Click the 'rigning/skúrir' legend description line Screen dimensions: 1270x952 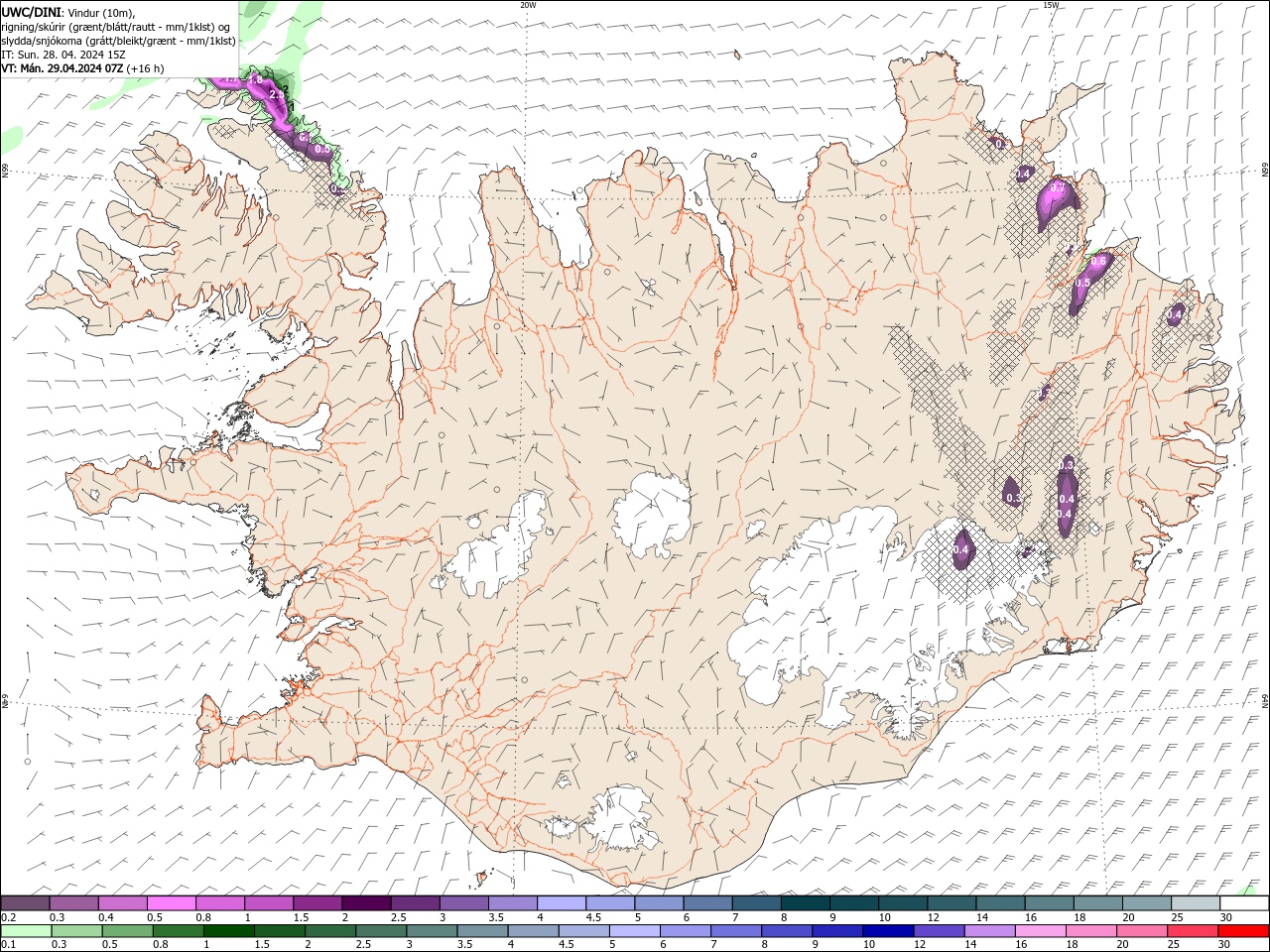click(x=116, y=27)
